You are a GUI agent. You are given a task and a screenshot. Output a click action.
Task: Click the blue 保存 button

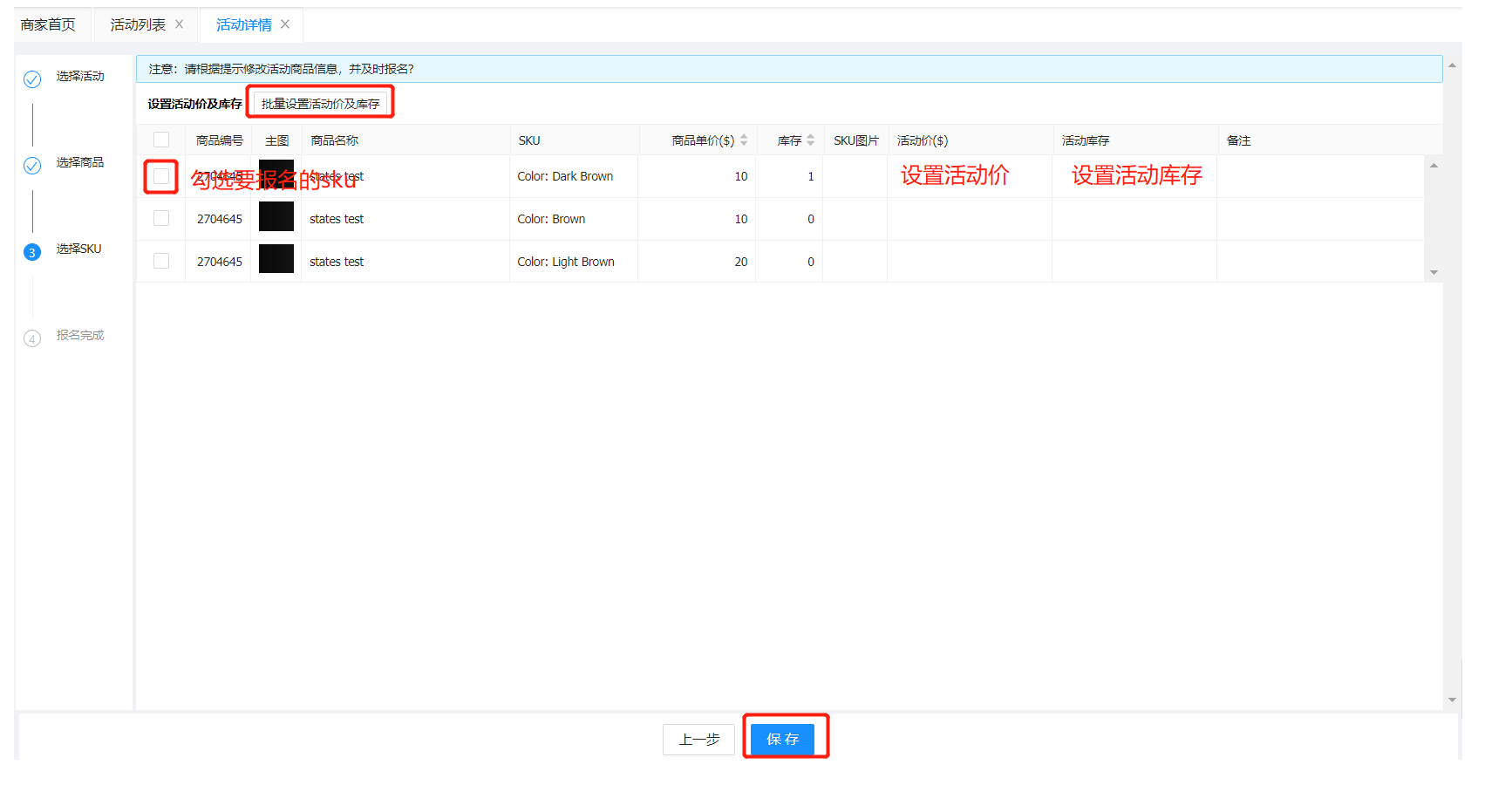[x=782, y=740]
